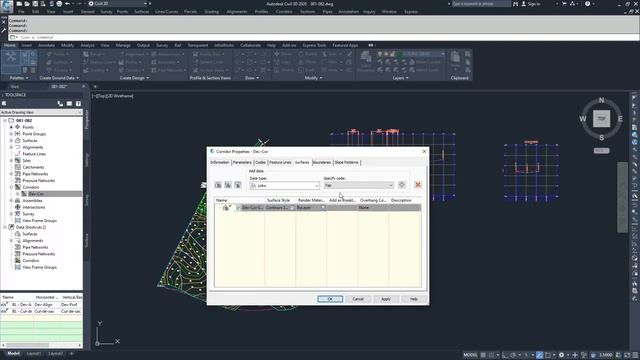640x360 pixels.
Task: Click the red delete surface item icon
Action: tap(418, 185)
